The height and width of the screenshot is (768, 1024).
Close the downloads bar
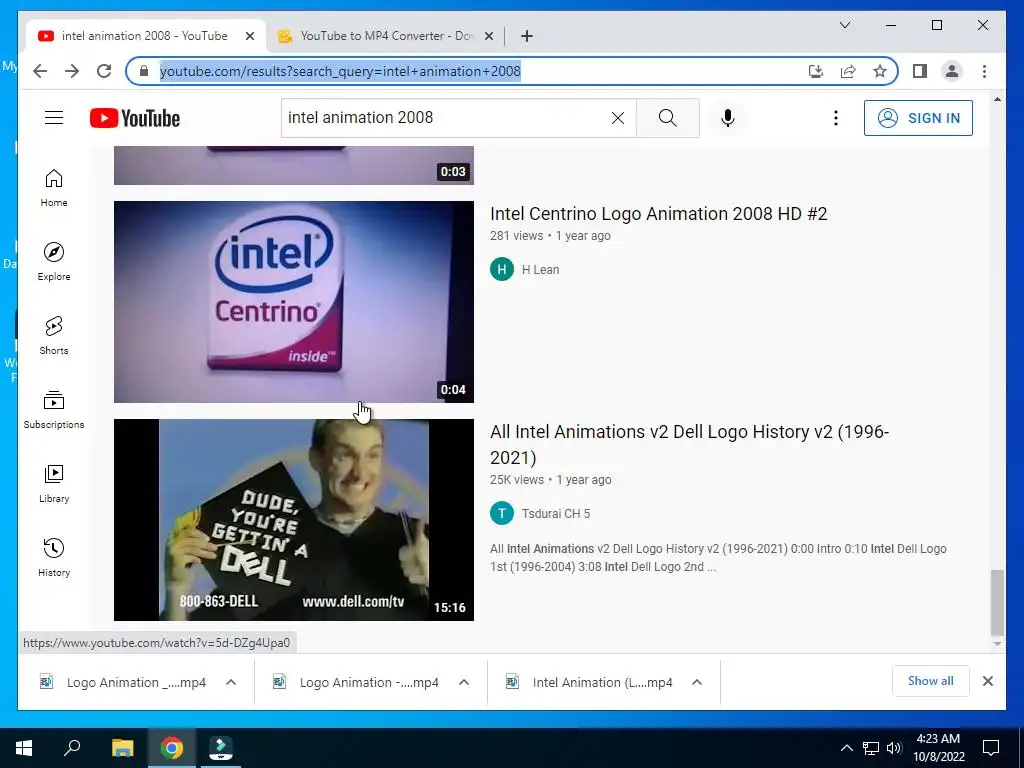pos(987,681)
